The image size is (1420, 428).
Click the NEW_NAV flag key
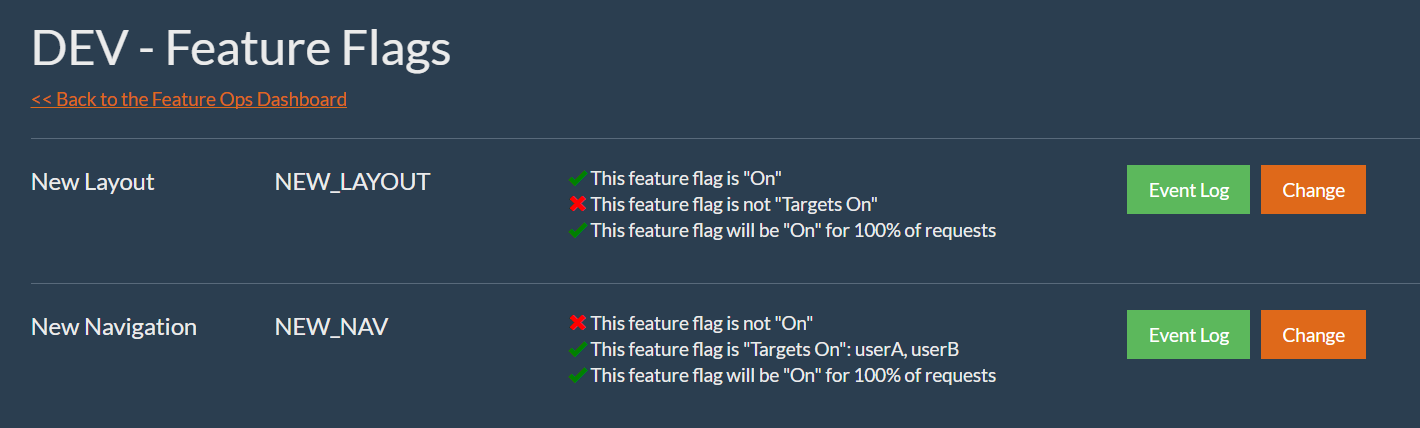point(331,327)
